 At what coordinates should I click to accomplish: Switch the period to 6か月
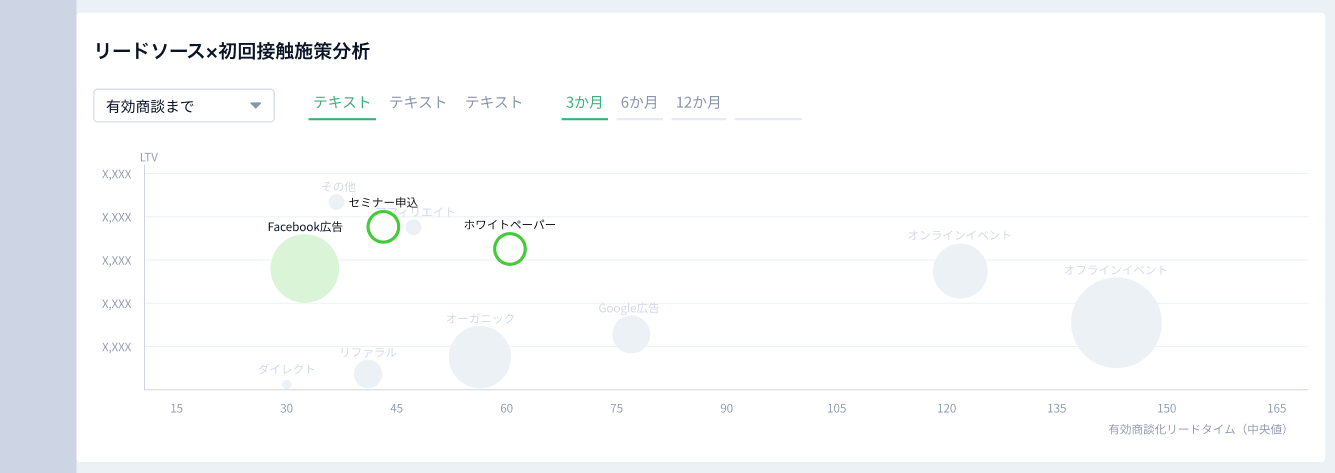[x=639, y=102]
